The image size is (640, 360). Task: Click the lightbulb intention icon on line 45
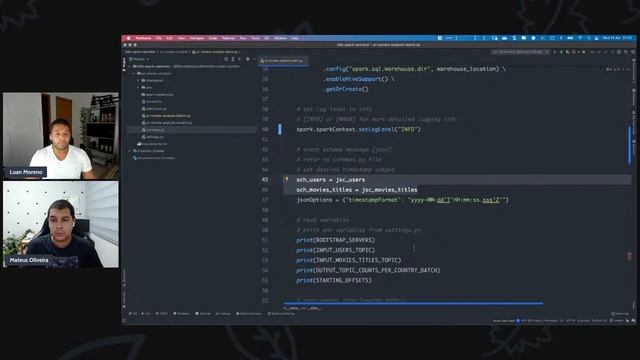click(287, 179)
